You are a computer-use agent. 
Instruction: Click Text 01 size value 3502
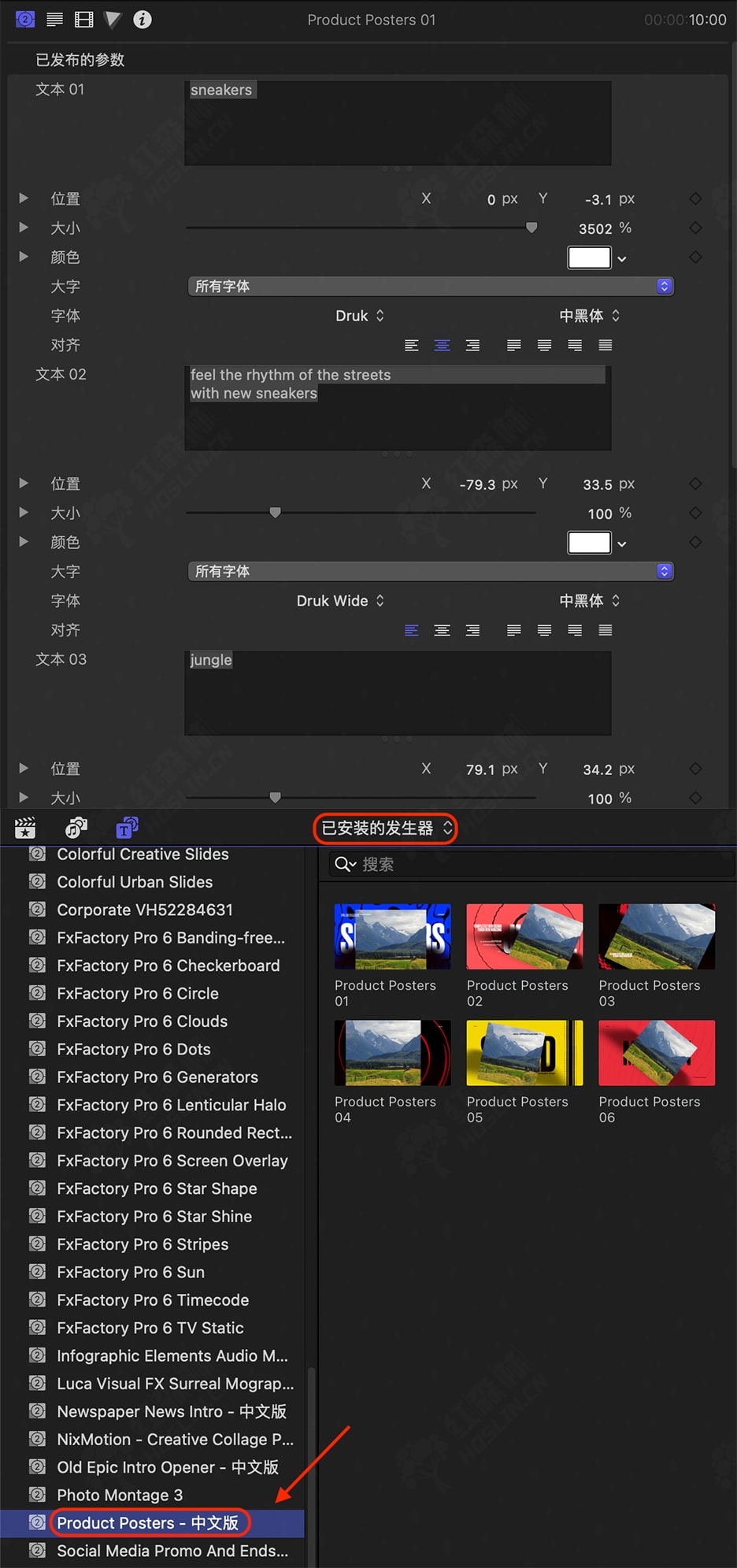595,228
